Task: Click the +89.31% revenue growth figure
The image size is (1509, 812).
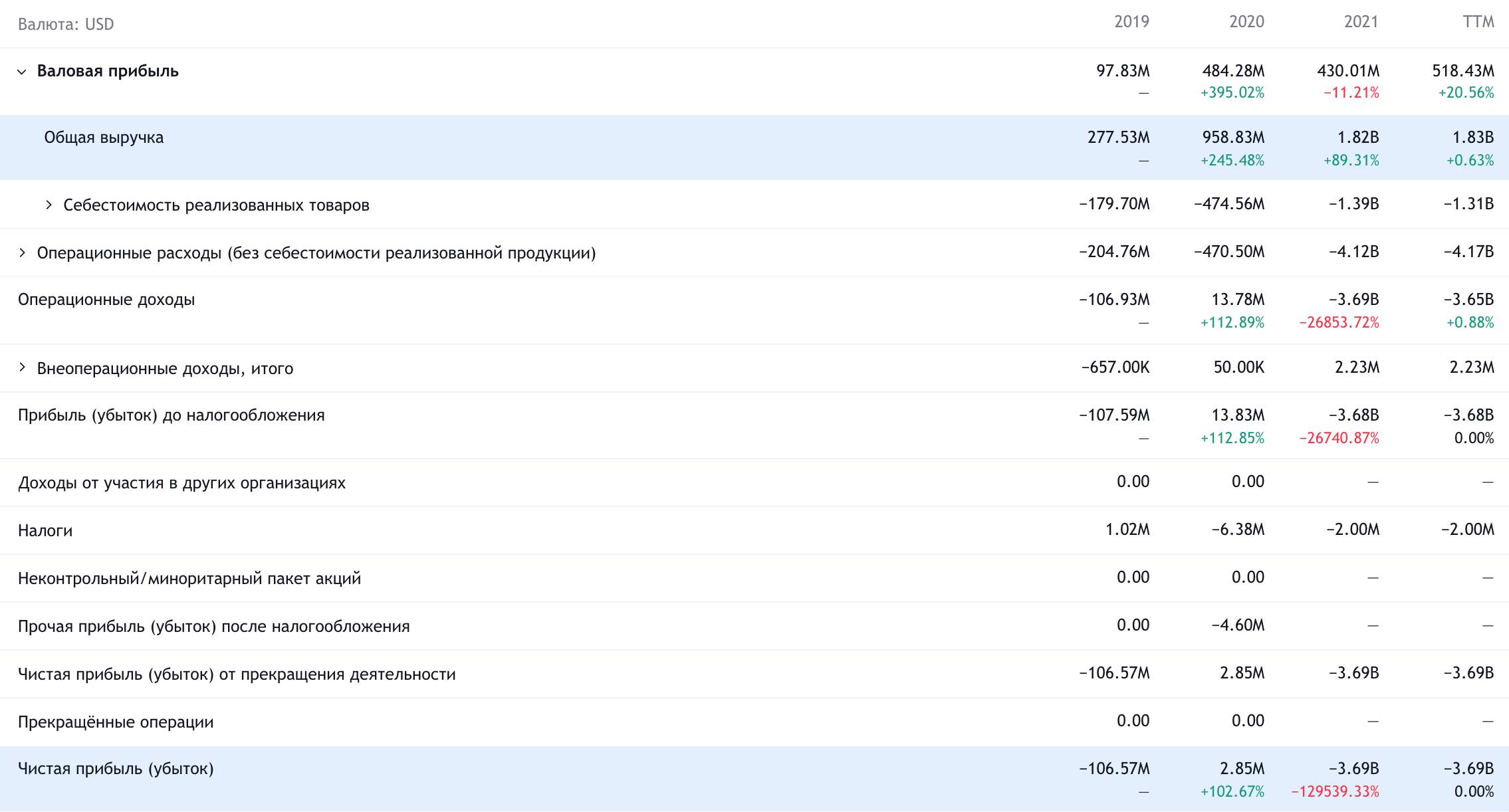Action: point(1351,161)
